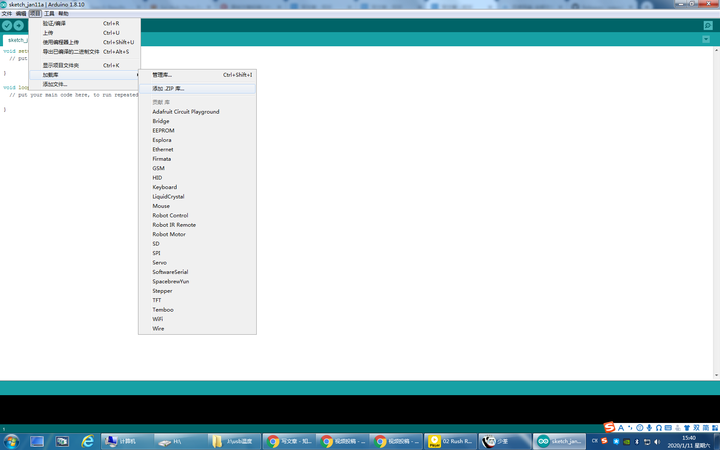Include the Servo library

tap(197, 263)
